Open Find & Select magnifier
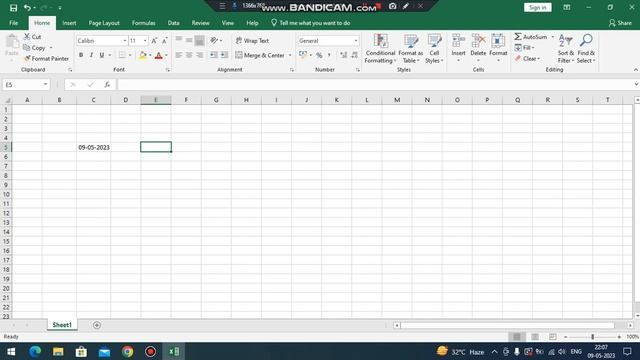This screenshot has height=360, width=640. point(586,49)
